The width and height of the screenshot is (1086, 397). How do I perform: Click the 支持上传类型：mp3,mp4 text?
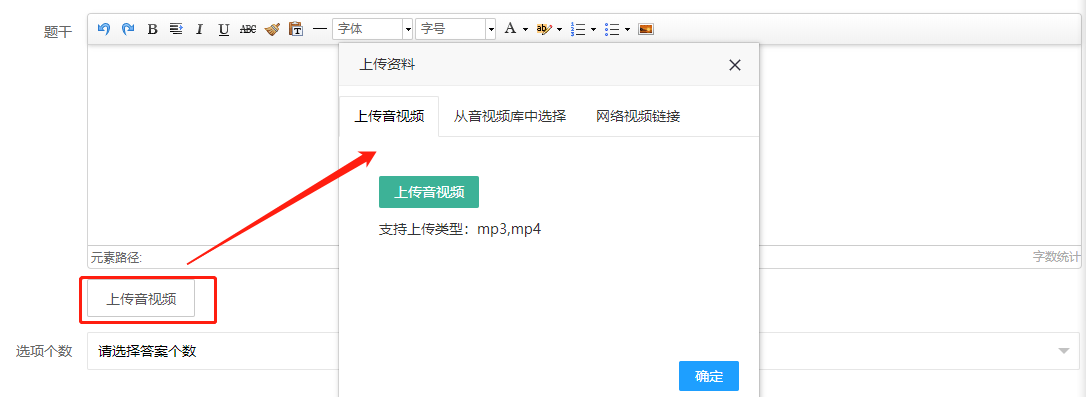point(460,229)
